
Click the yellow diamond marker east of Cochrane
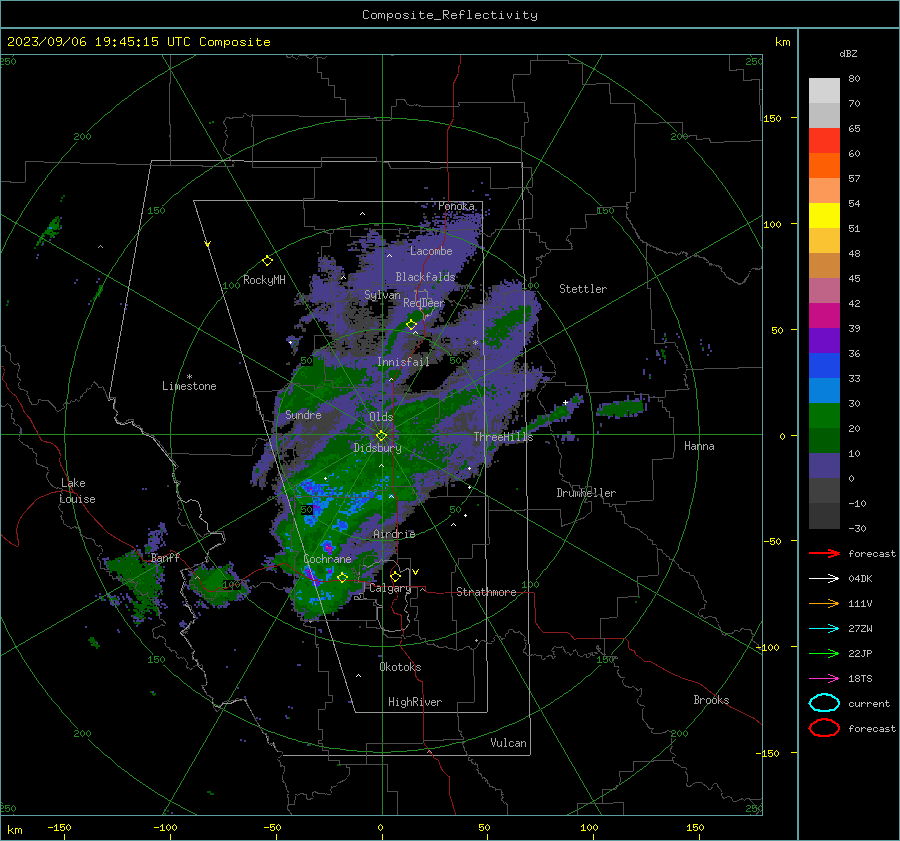[342, 578]
